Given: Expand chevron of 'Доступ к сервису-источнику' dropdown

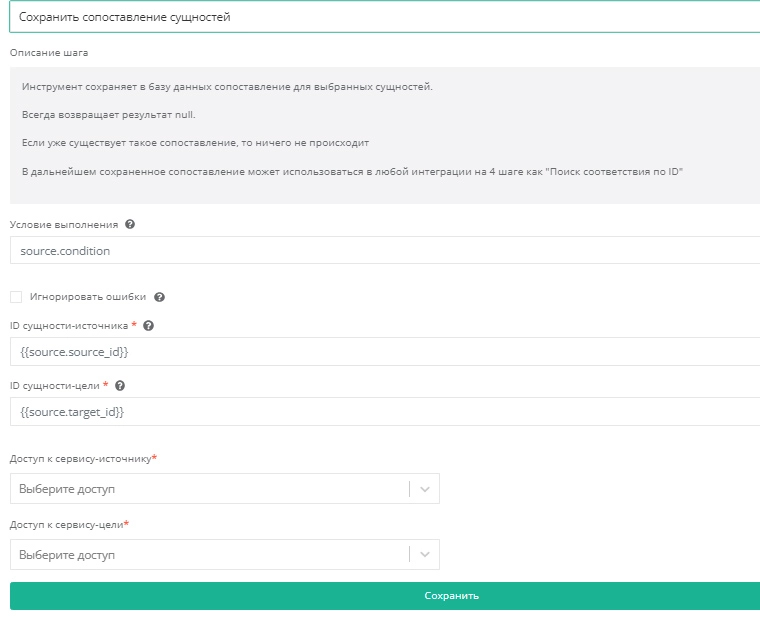Looking at the screenshot, I should [x=424, y=489].
